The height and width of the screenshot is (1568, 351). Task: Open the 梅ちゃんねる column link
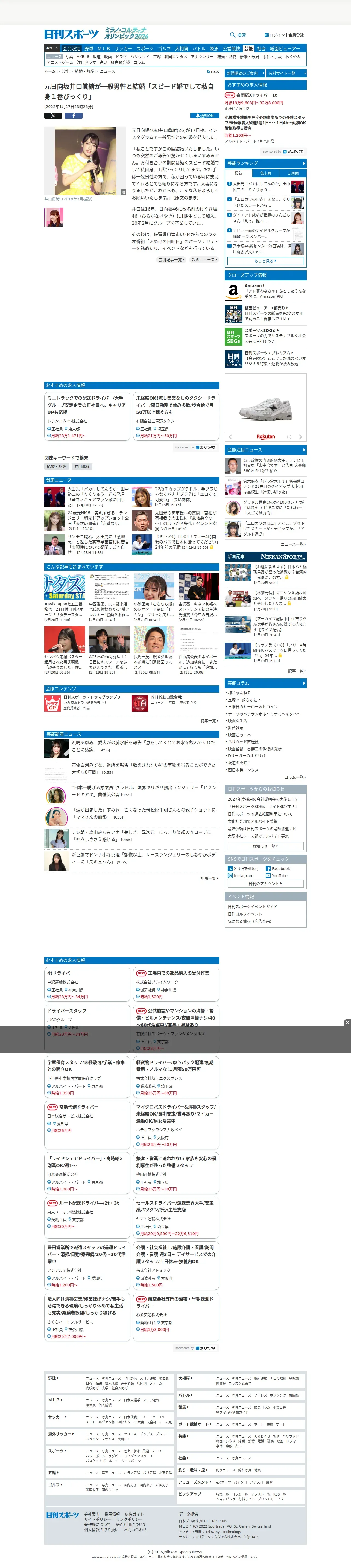239,693
